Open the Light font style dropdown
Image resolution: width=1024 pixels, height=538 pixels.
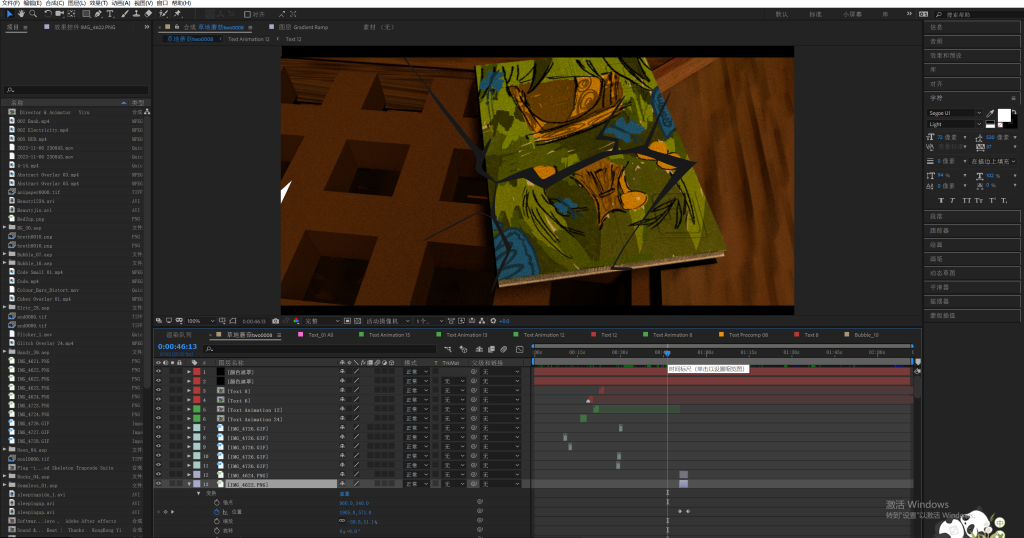[954, 124]
